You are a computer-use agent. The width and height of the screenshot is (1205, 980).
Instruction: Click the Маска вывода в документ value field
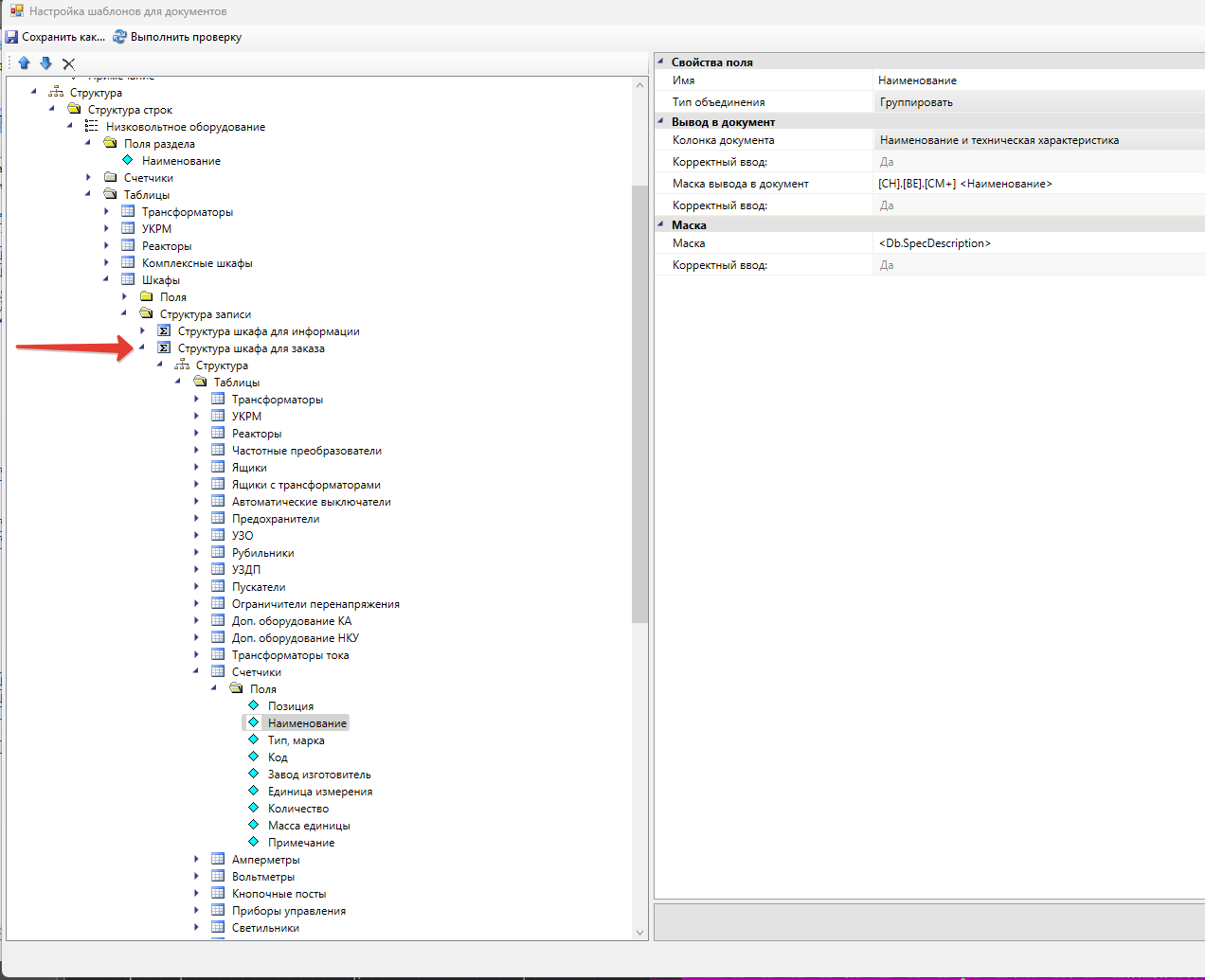point(1037,184)
